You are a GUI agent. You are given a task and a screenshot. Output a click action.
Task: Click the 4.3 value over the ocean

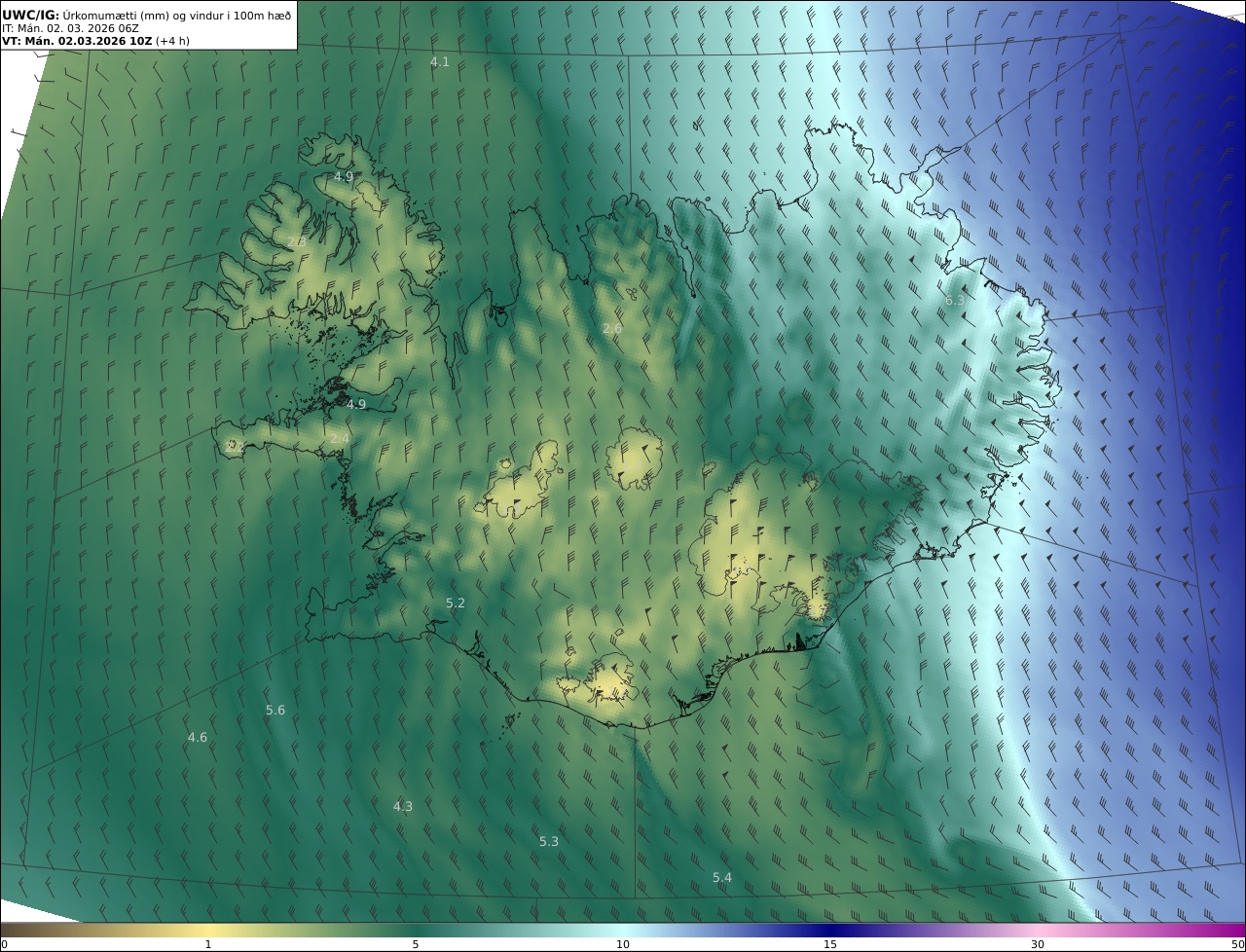click(403, 807)
